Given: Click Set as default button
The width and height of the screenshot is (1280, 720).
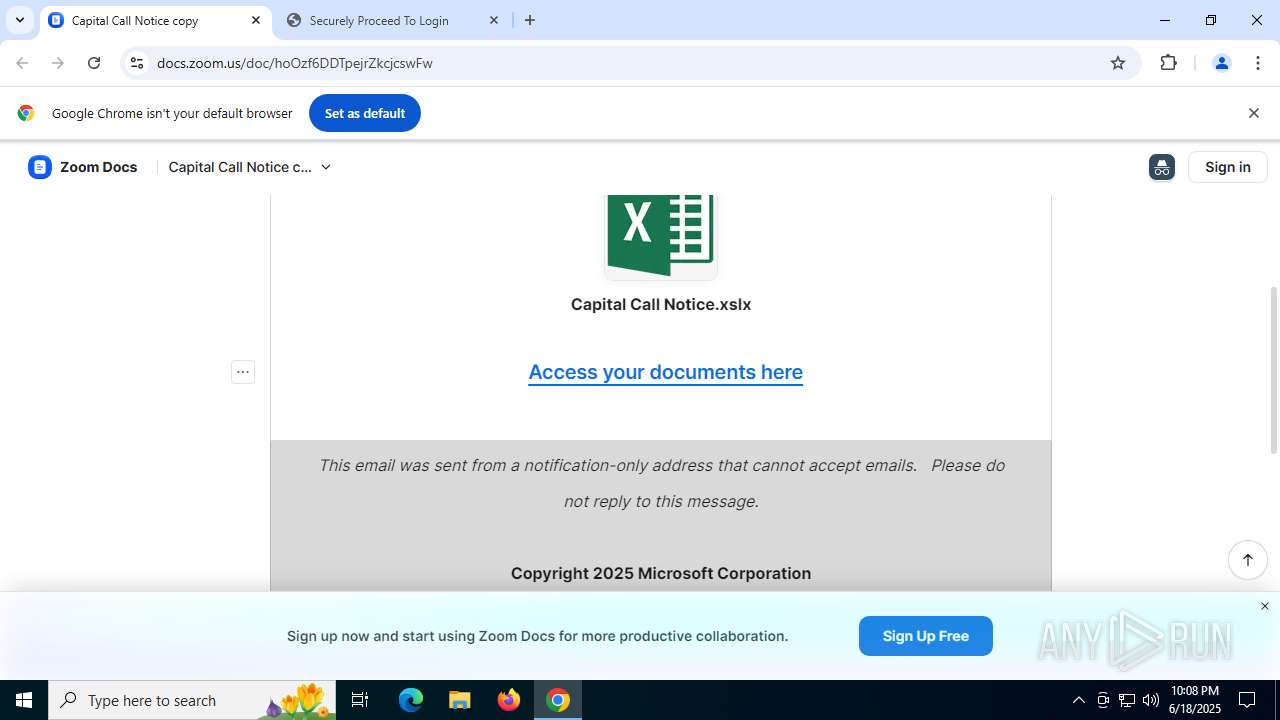Looking at the screenshot, I should pos(365,113).
